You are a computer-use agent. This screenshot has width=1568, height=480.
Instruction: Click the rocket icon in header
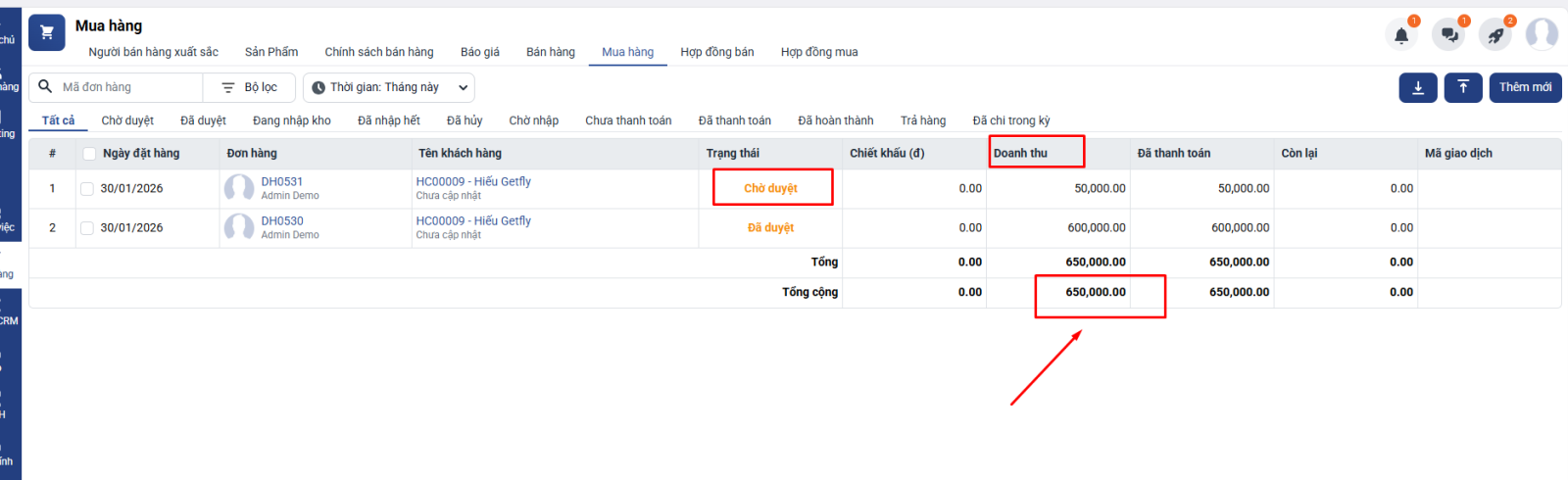[1495, 35]
